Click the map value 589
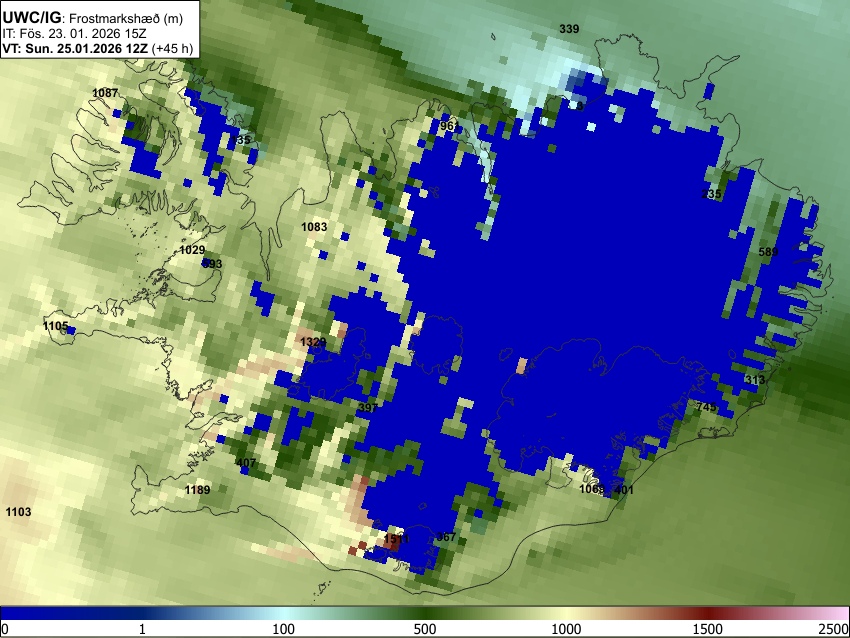This screenshot has width=850, height=638. pyautogui.click(x=768, y=252)
